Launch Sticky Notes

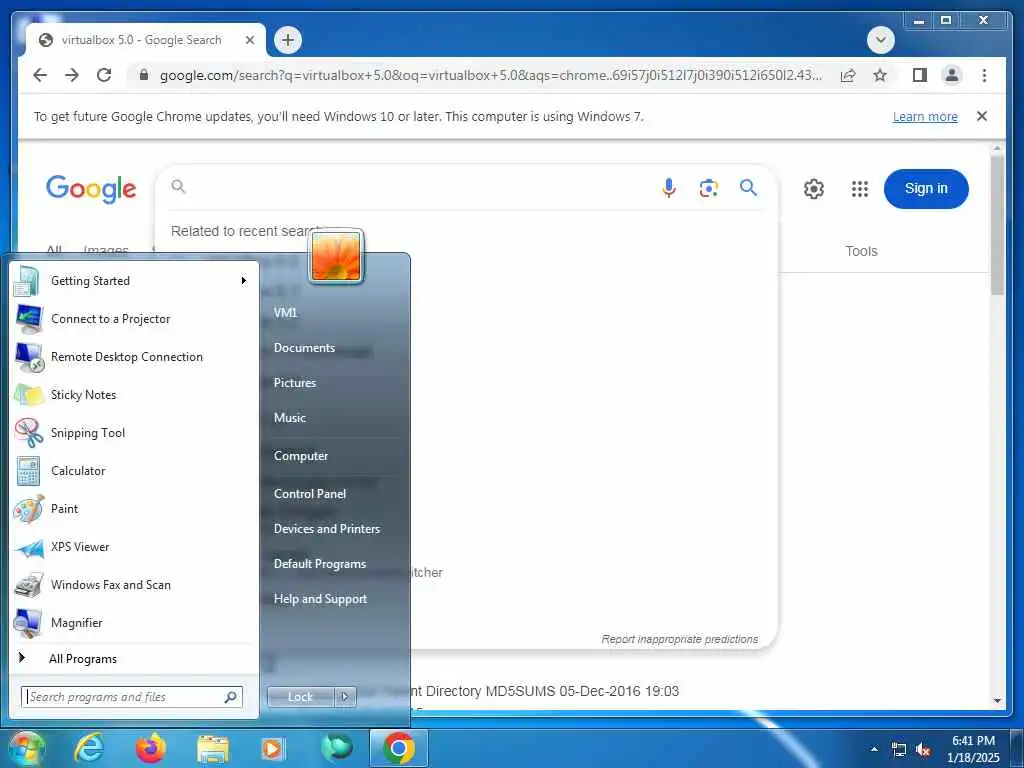[134, 394]
